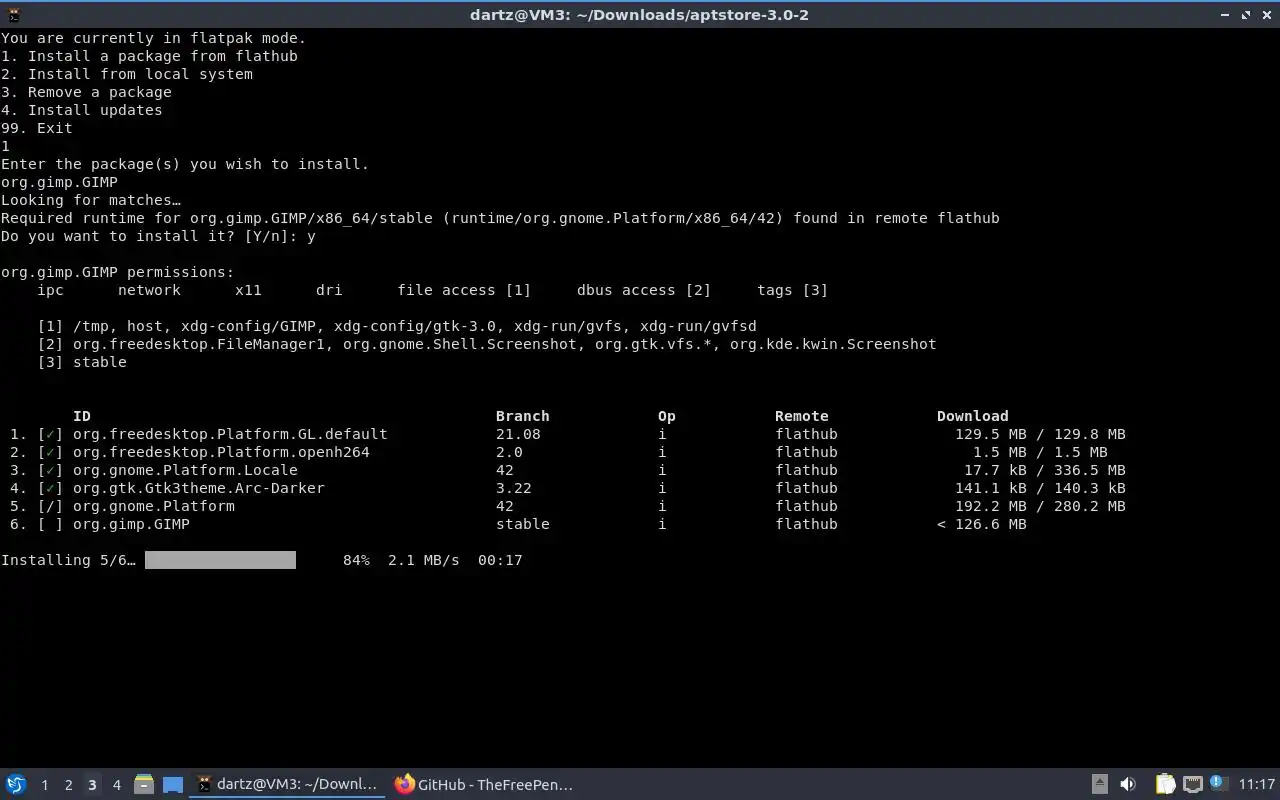Click the 'Remove a package' line
The image size is (1280, 800).
click(86, 92)
